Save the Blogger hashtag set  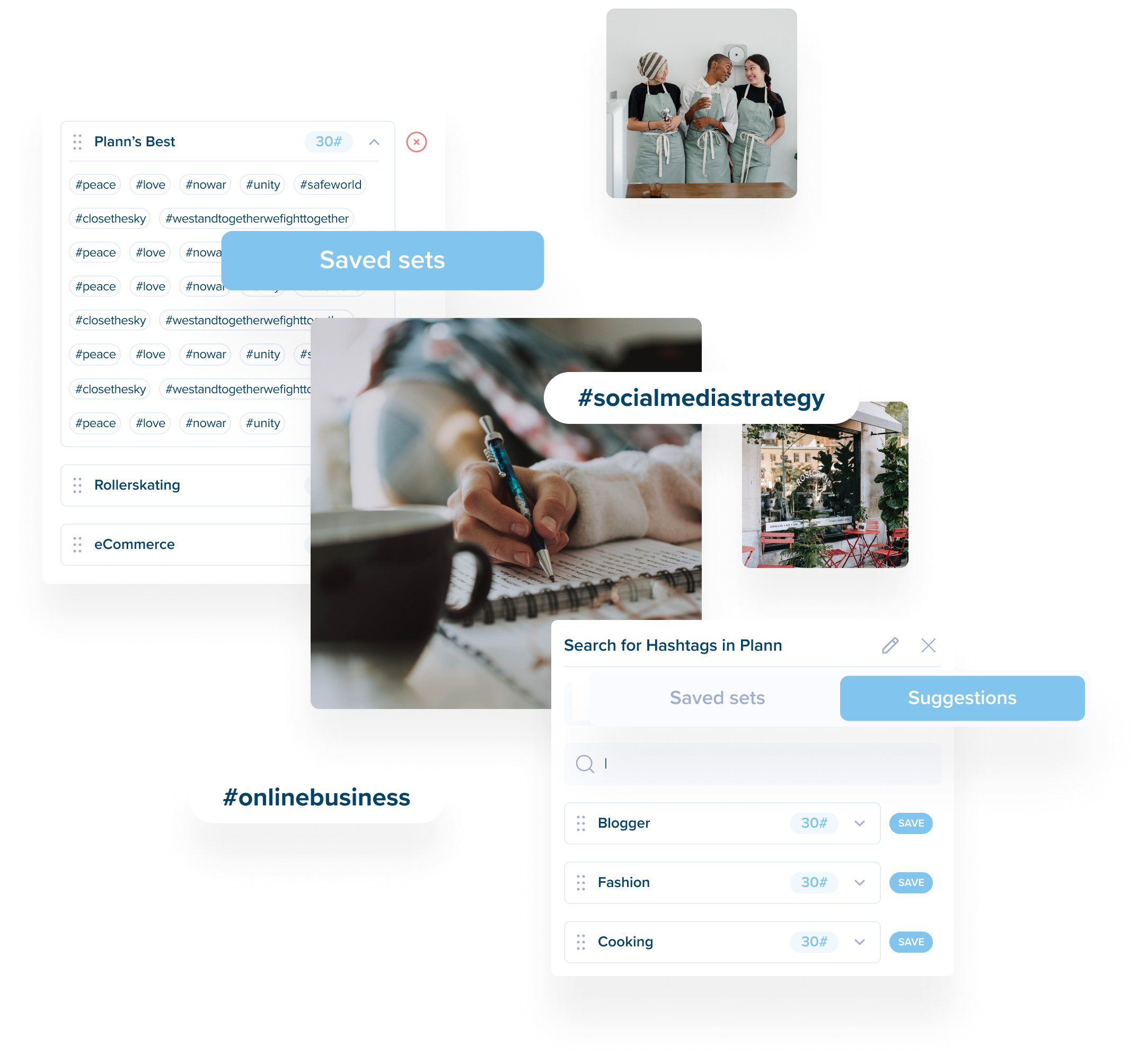(x=909, y=823)
